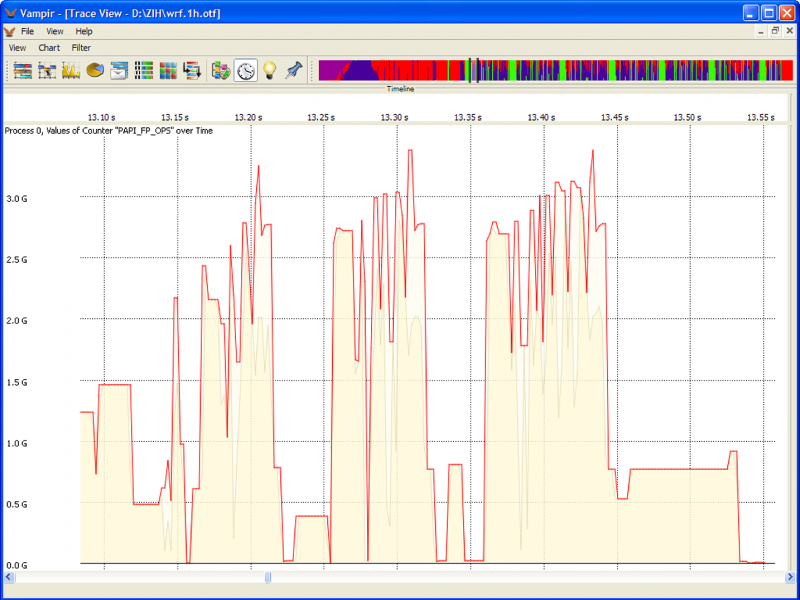Click the horizontal scrollbar thumb
Screen dimensions: 800x600
tap(268, 577)
